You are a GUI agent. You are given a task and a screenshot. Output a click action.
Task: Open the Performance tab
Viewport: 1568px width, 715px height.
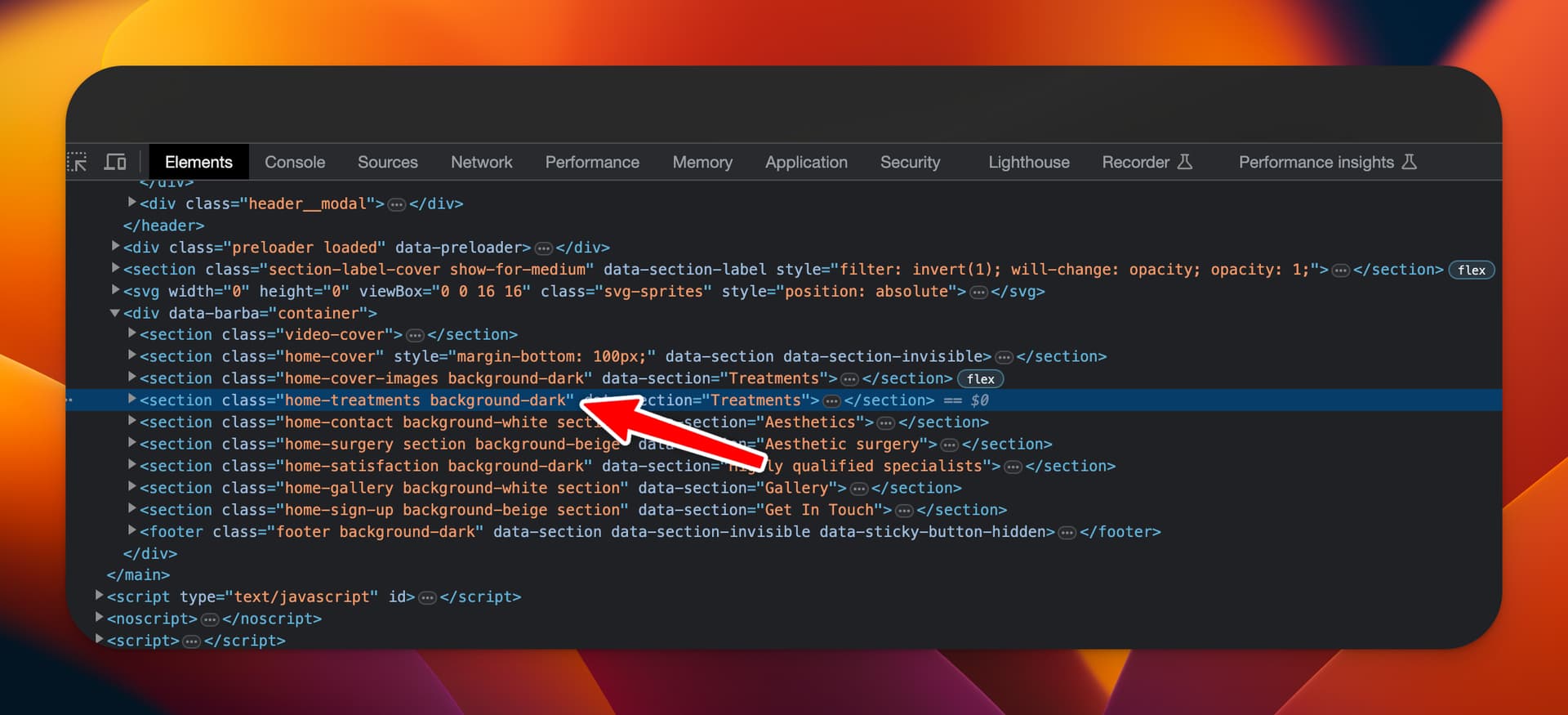click(x=592, y=162)
